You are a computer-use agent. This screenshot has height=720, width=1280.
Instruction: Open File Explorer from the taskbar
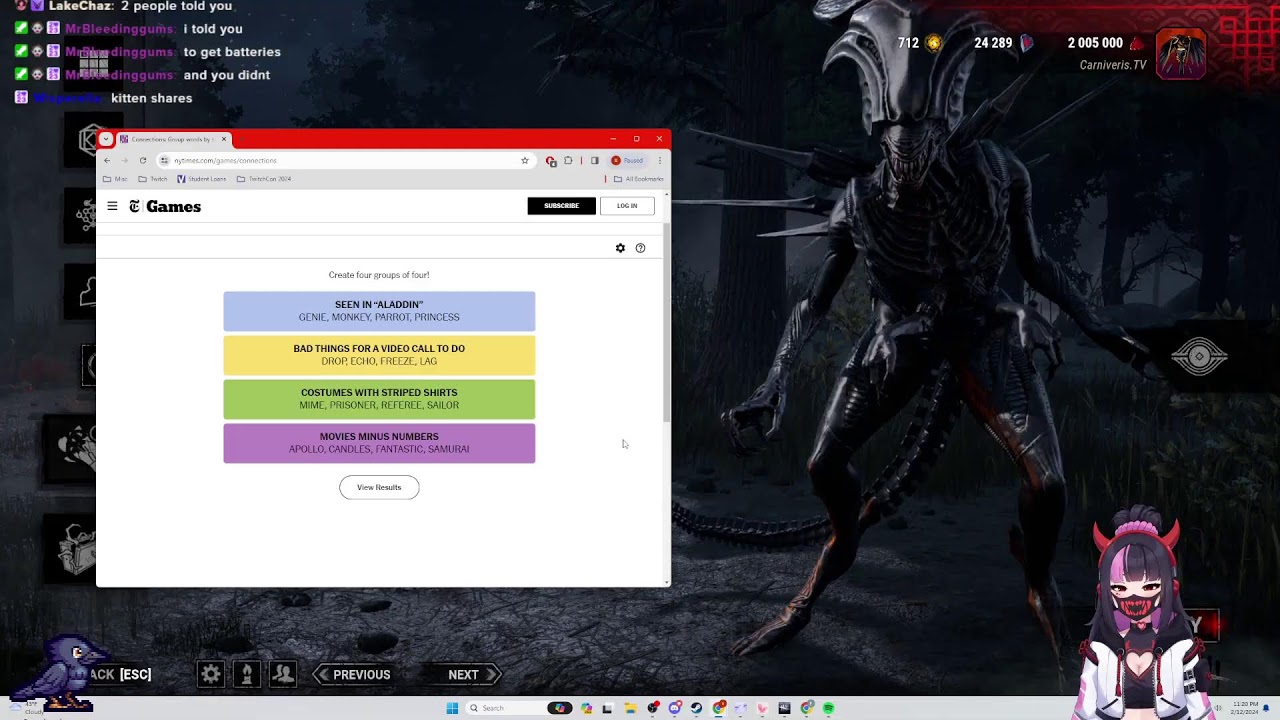click(x=630, y=708)
